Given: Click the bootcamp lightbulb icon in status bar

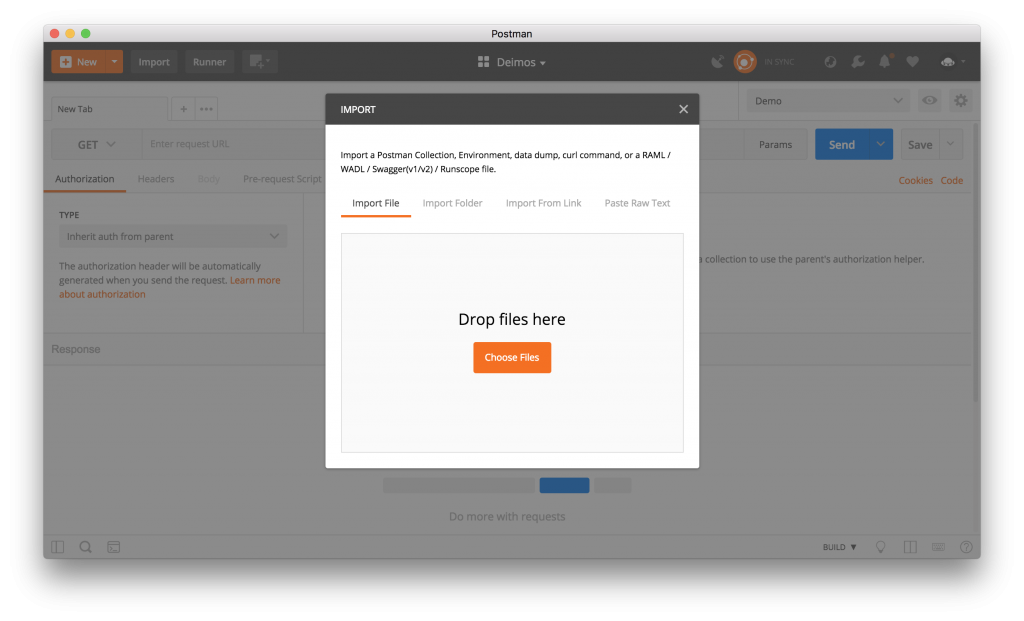Looking at the screenshot, I should pyautogui.click(x=880, y=547).
